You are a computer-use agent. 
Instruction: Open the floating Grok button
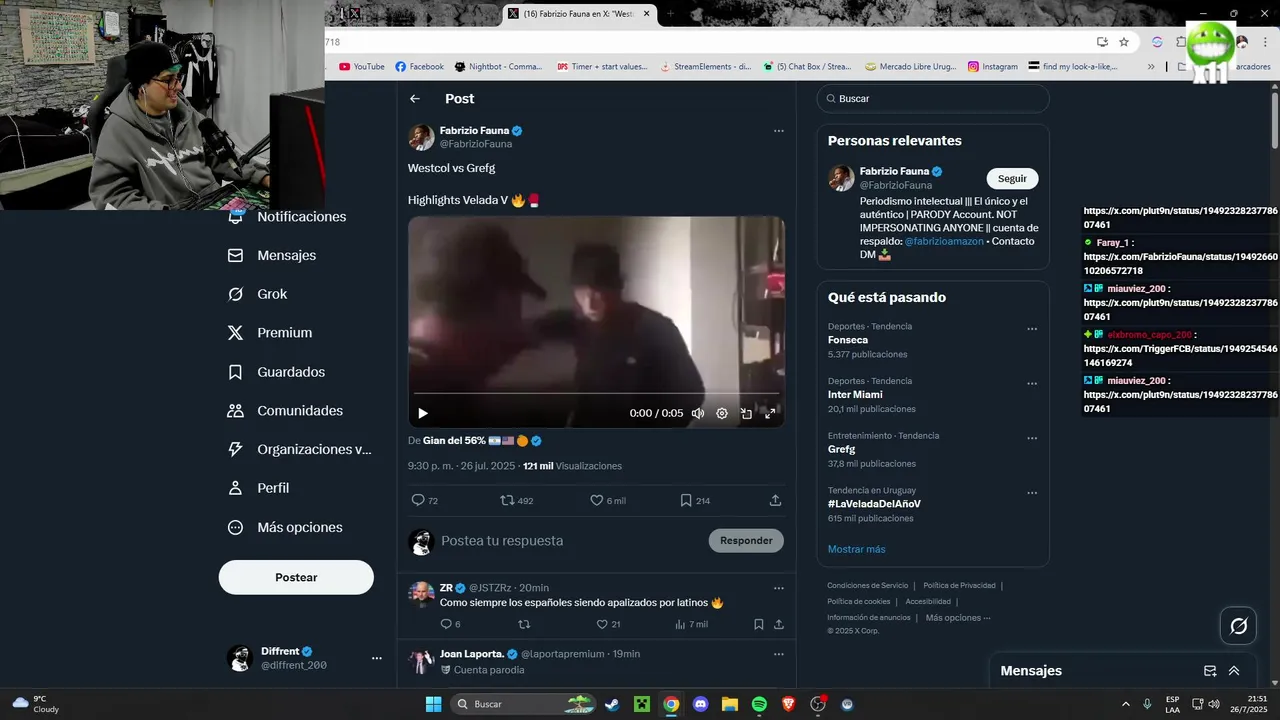1238,626
